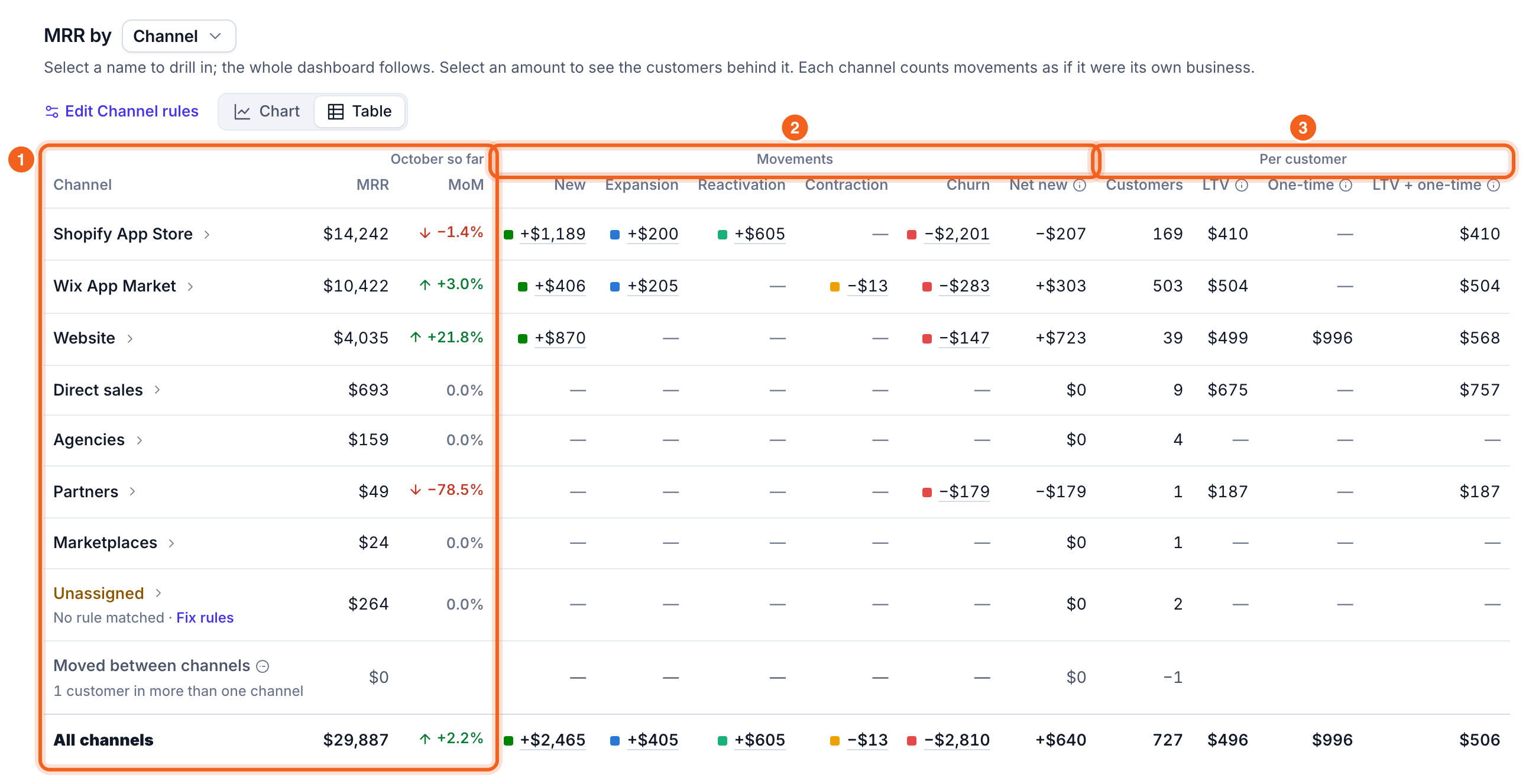Switch to the Table view

point(359,111)
